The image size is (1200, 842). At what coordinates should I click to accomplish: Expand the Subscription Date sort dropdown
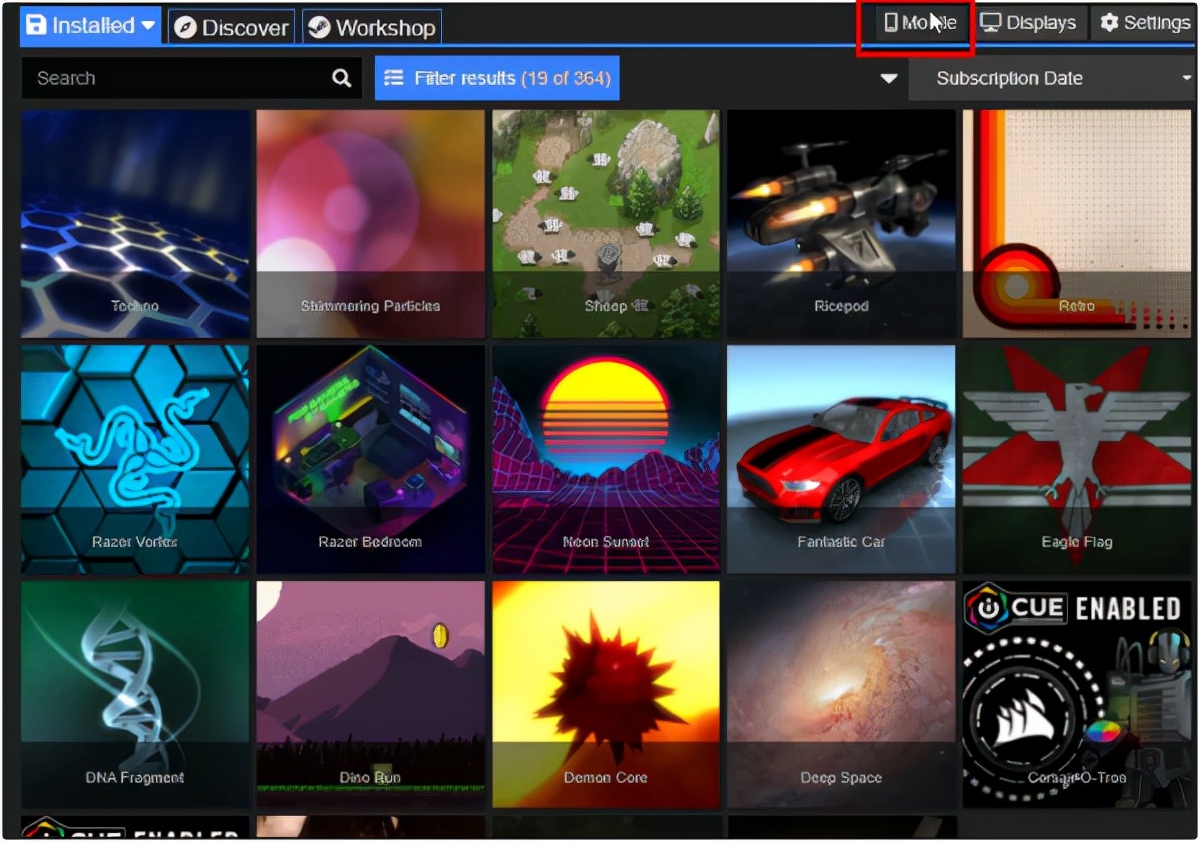1053,78
